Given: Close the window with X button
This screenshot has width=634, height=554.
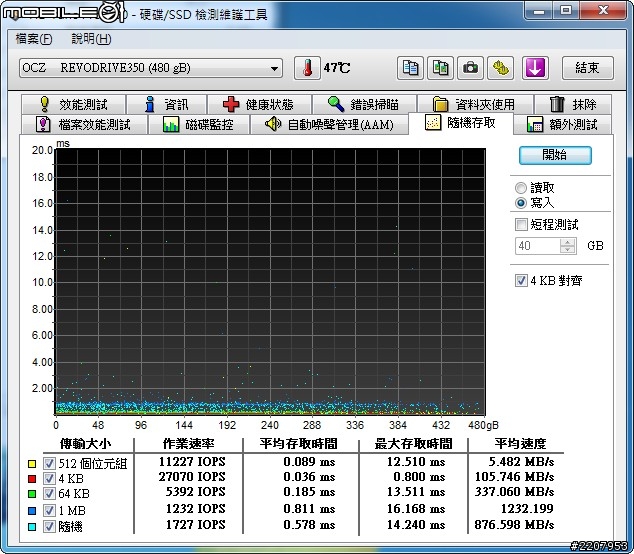Looking at the screenshot, I should (x=603, y=10).
